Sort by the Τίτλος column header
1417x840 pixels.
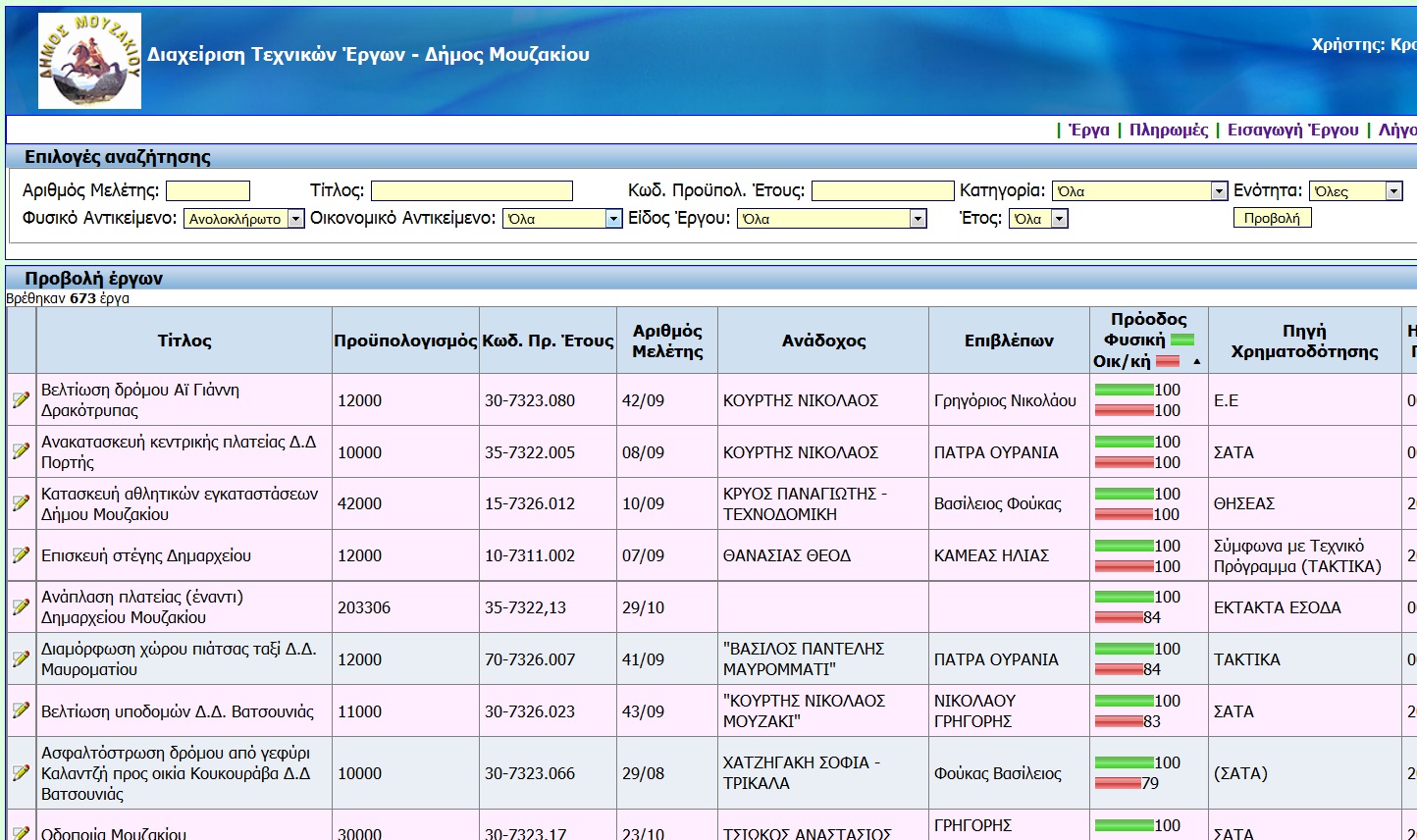[184, 341]
